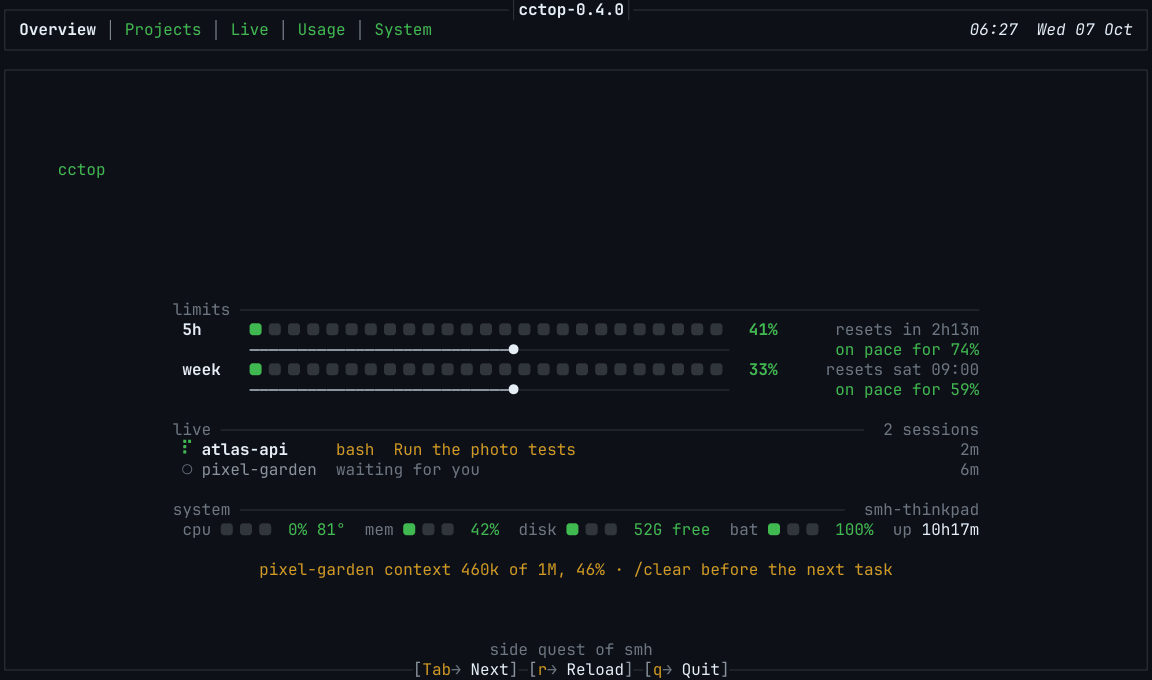The image size is (1152, 680).
Task: Click the 100% battery value
Action: click(854, 529)
